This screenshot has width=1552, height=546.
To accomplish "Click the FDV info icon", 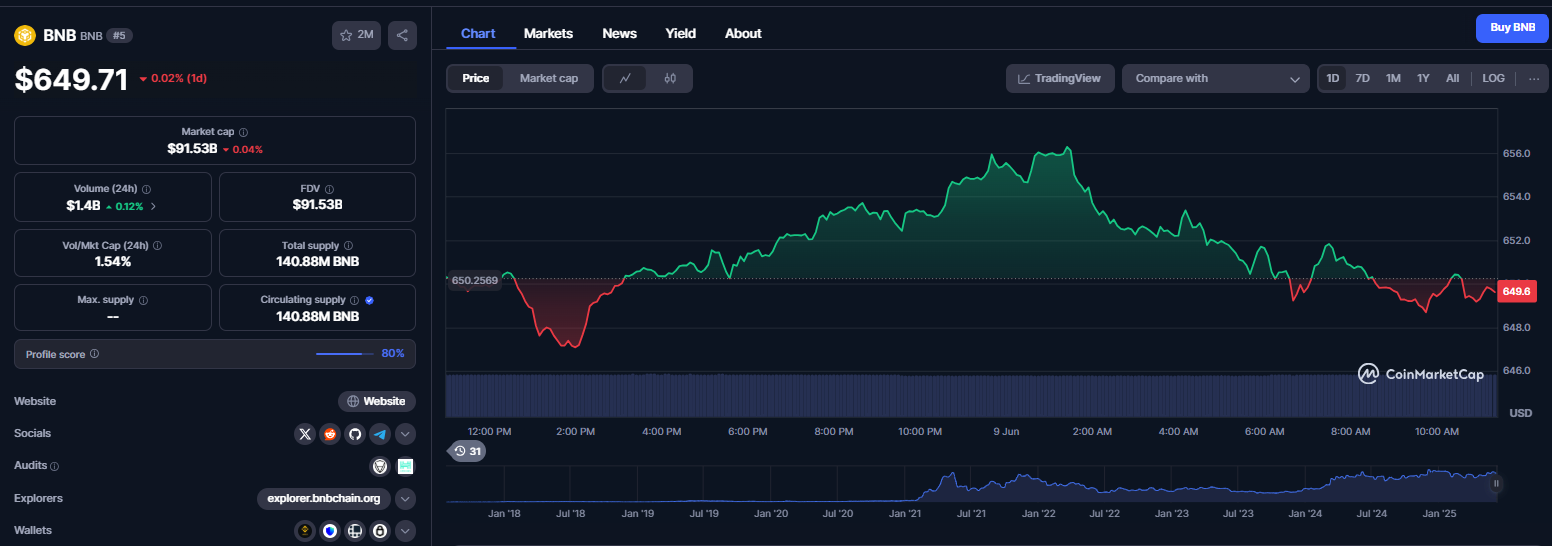I will (x=329, y=189).
